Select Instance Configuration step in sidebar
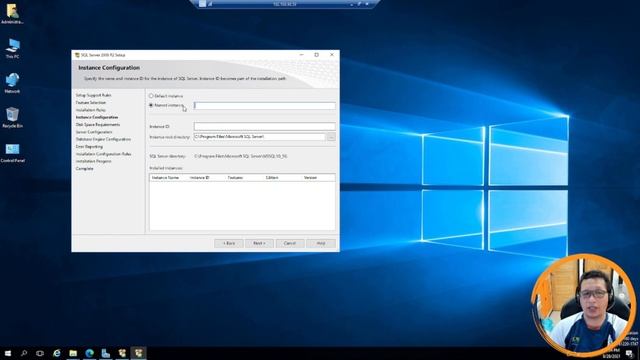 click(x=97, y=117)
